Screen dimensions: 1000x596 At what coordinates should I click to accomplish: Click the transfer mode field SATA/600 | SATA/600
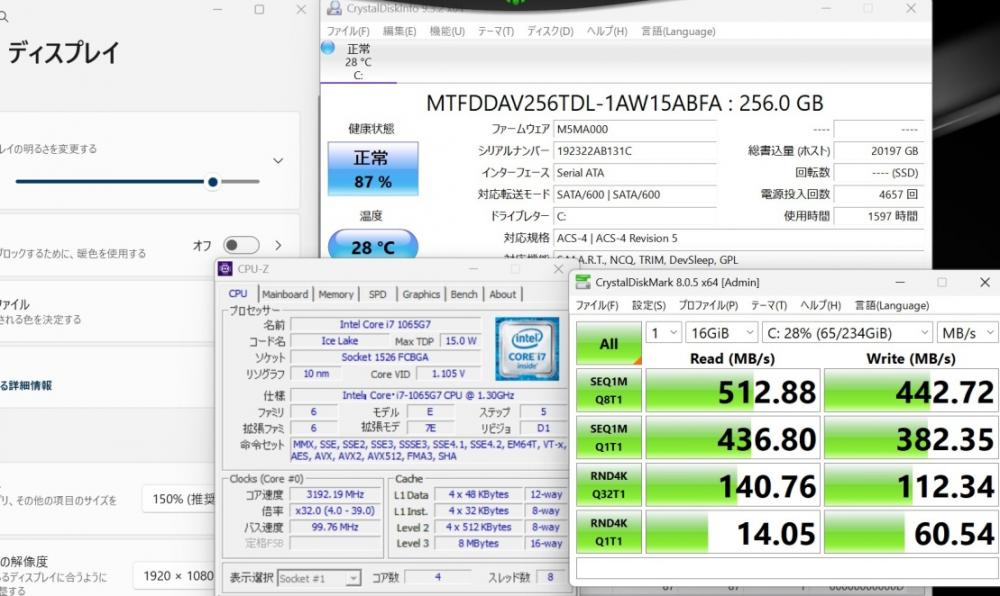635,194
